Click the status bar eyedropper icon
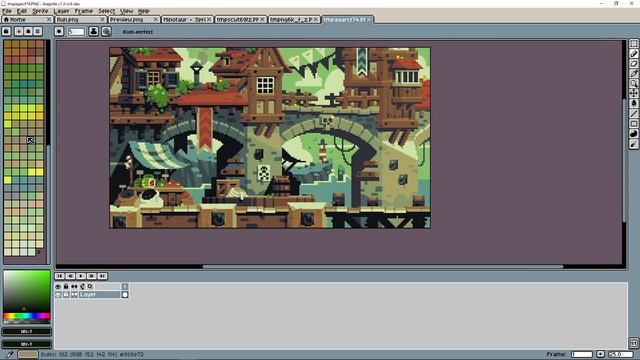Viewport: 640px width, 360px height. (10, 355)
